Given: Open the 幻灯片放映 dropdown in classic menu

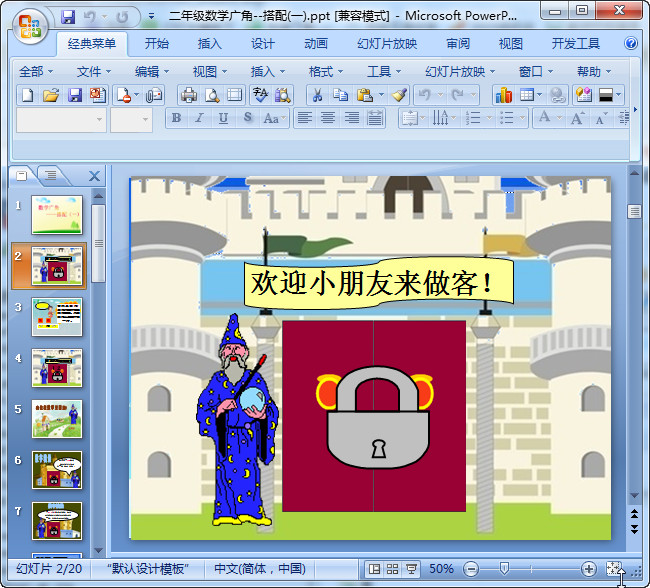Looking at the screenshot, I should pyautogui.click(x=460, y=72).
